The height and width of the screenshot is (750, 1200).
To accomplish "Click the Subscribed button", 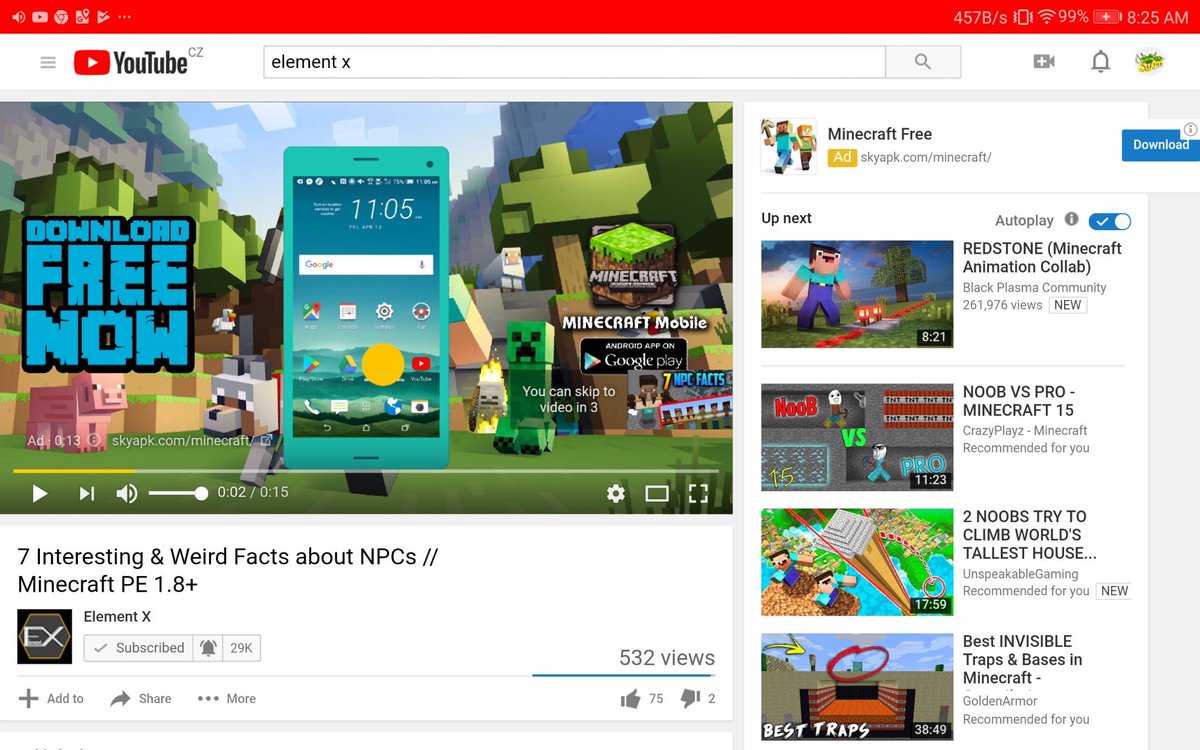I will (x=138, y=648).
